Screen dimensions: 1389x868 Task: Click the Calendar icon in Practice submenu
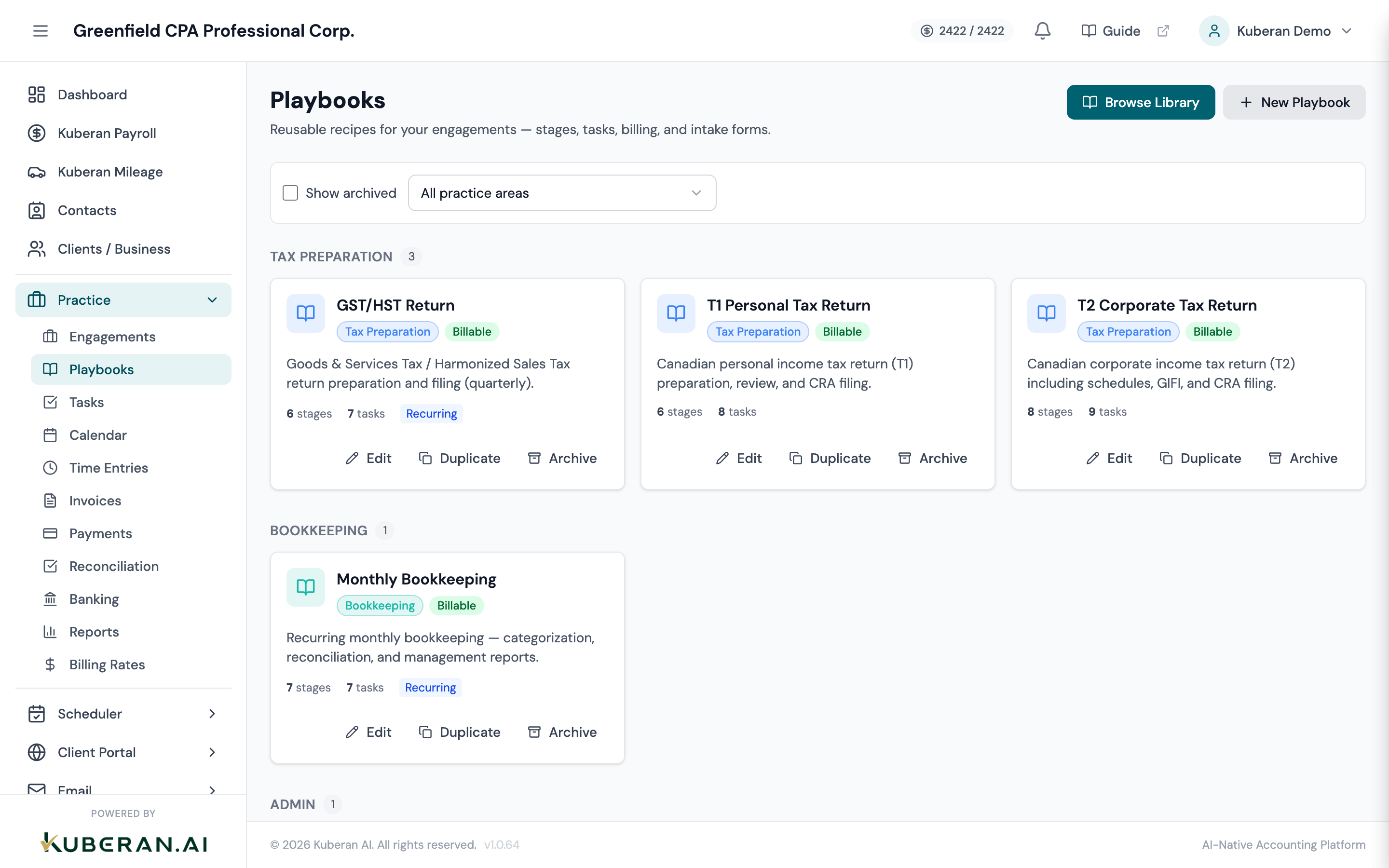coord(51,435)
